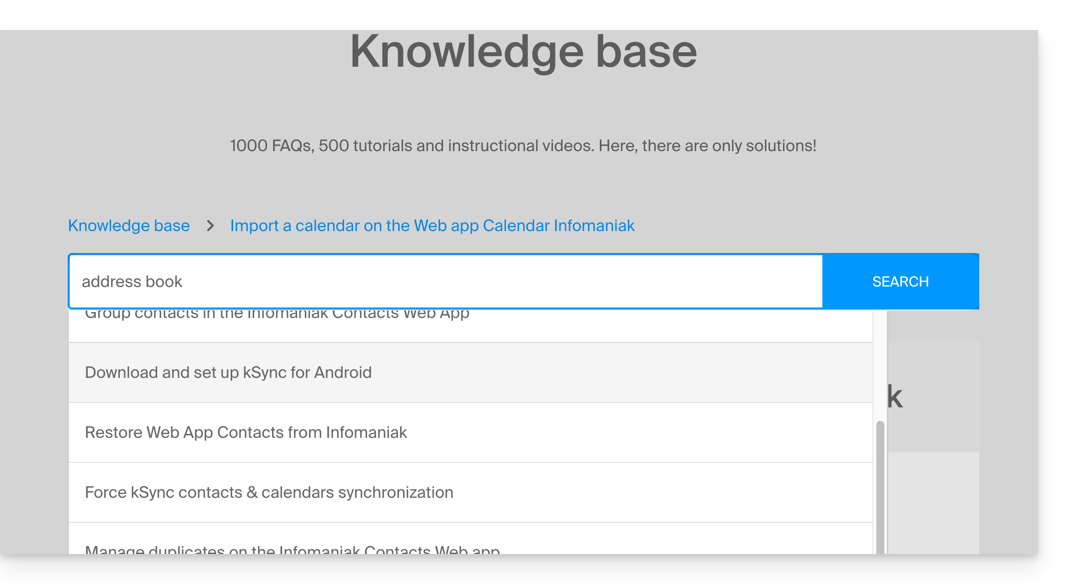This screenshot has height=584, width=1068.
Task: Open Restore Web App Contacts from Infomaniak
Action: click(246, 433)
